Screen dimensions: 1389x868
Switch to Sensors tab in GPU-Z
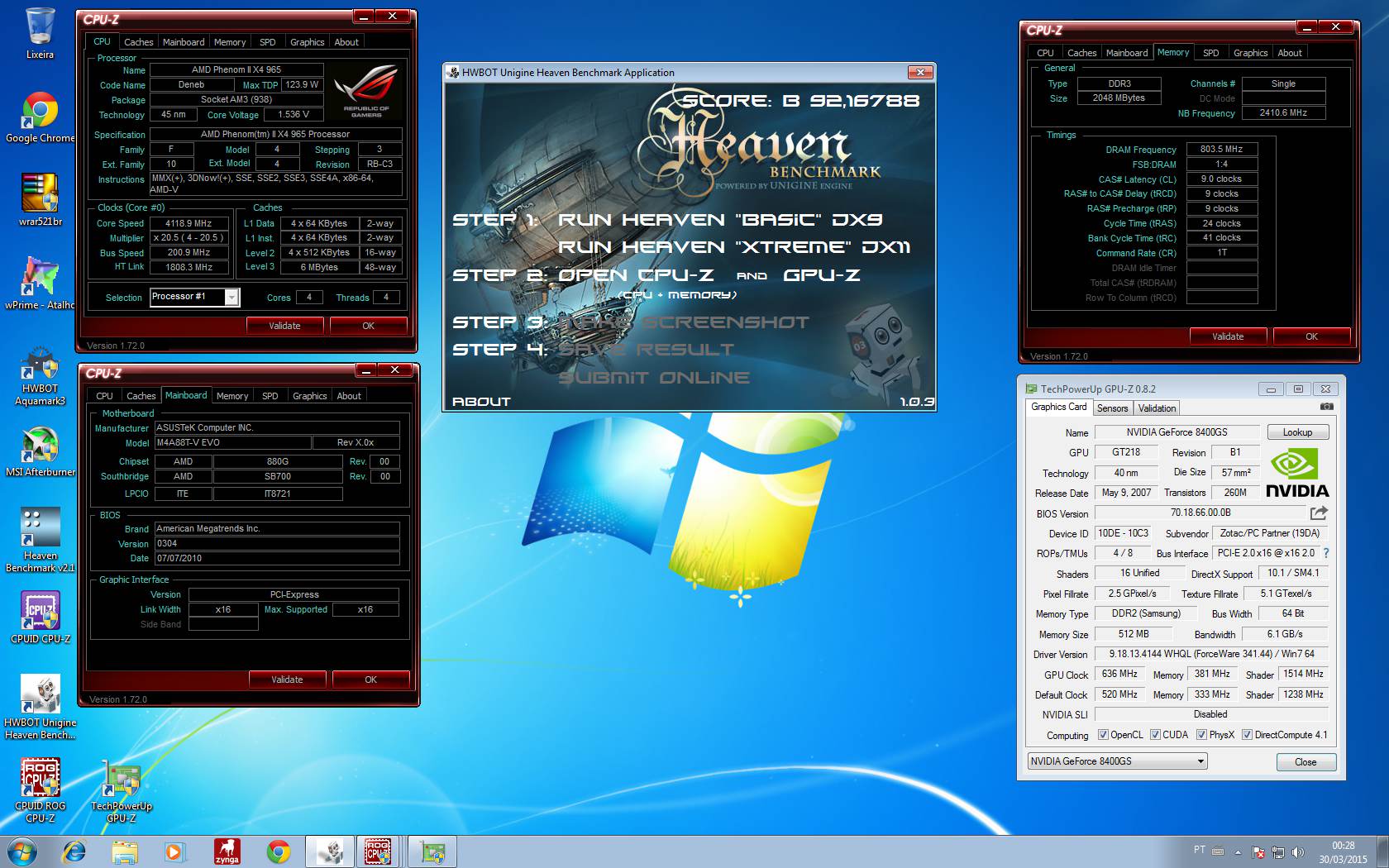coord(1112,408)
